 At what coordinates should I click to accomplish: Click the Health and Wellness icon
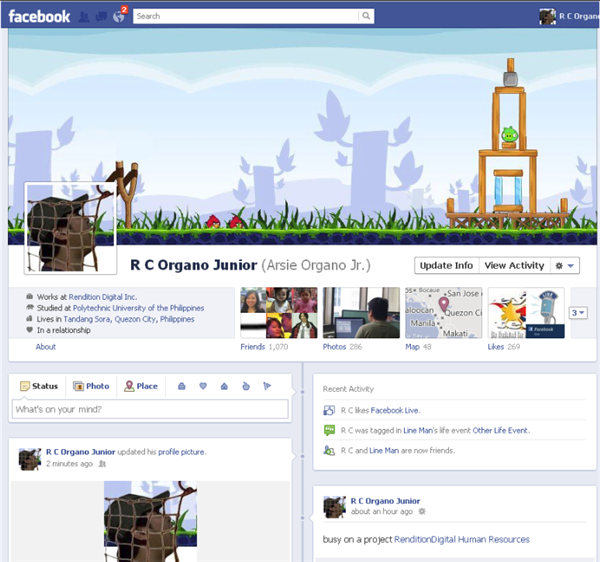(246, 386)
